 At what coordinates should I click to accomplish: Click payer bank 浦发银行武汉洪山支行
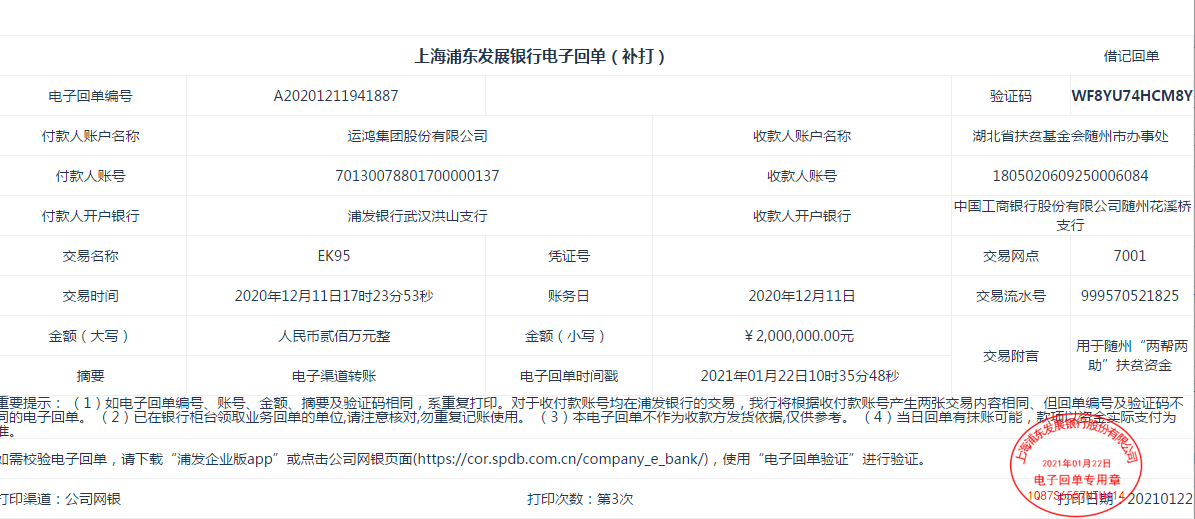point(417,216)
